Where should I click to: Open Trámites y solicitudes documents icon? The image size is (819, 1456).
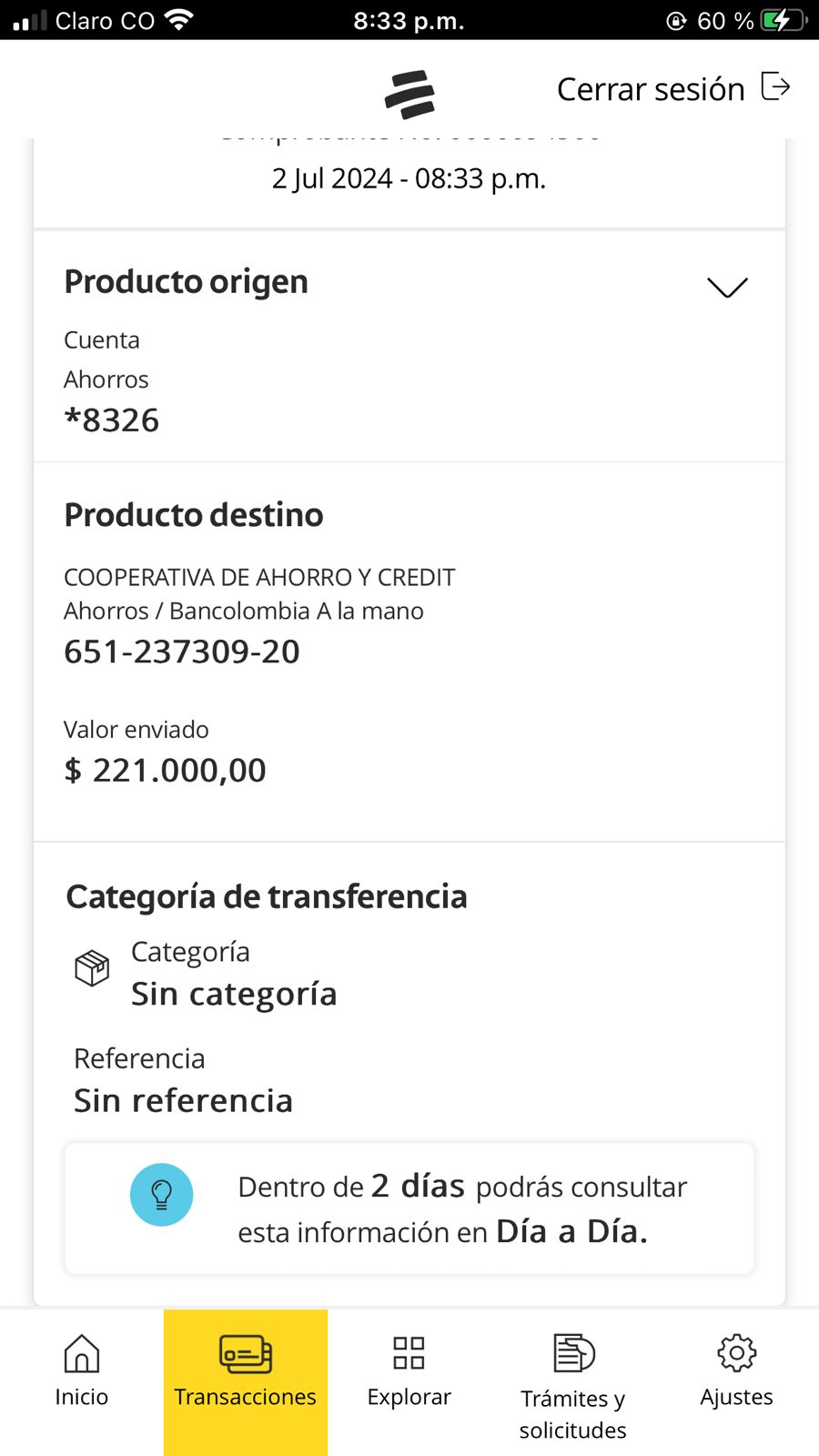(x=573, y=1353)
